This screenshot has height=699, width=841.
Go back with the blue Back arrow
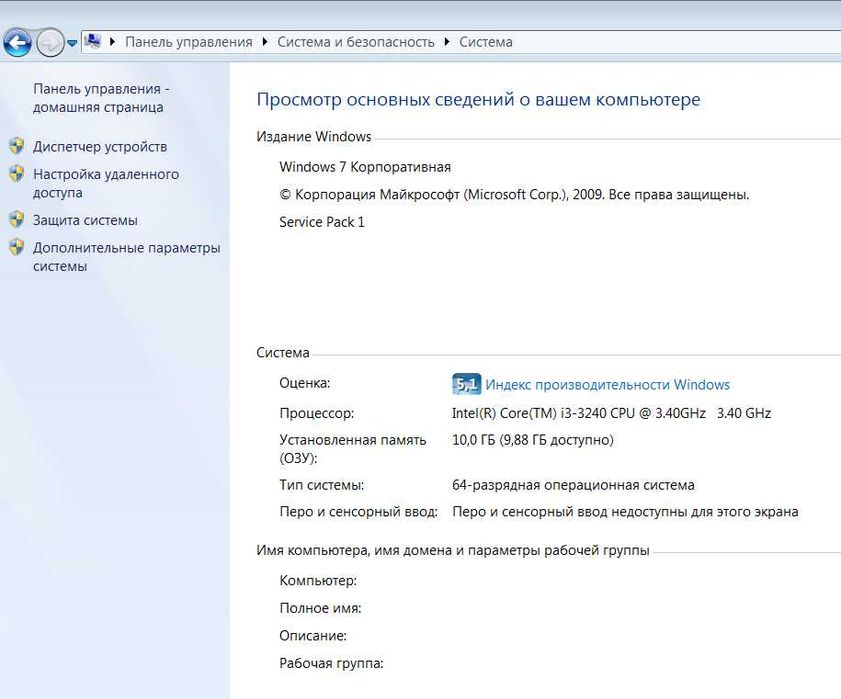click(x=18, y=42)
